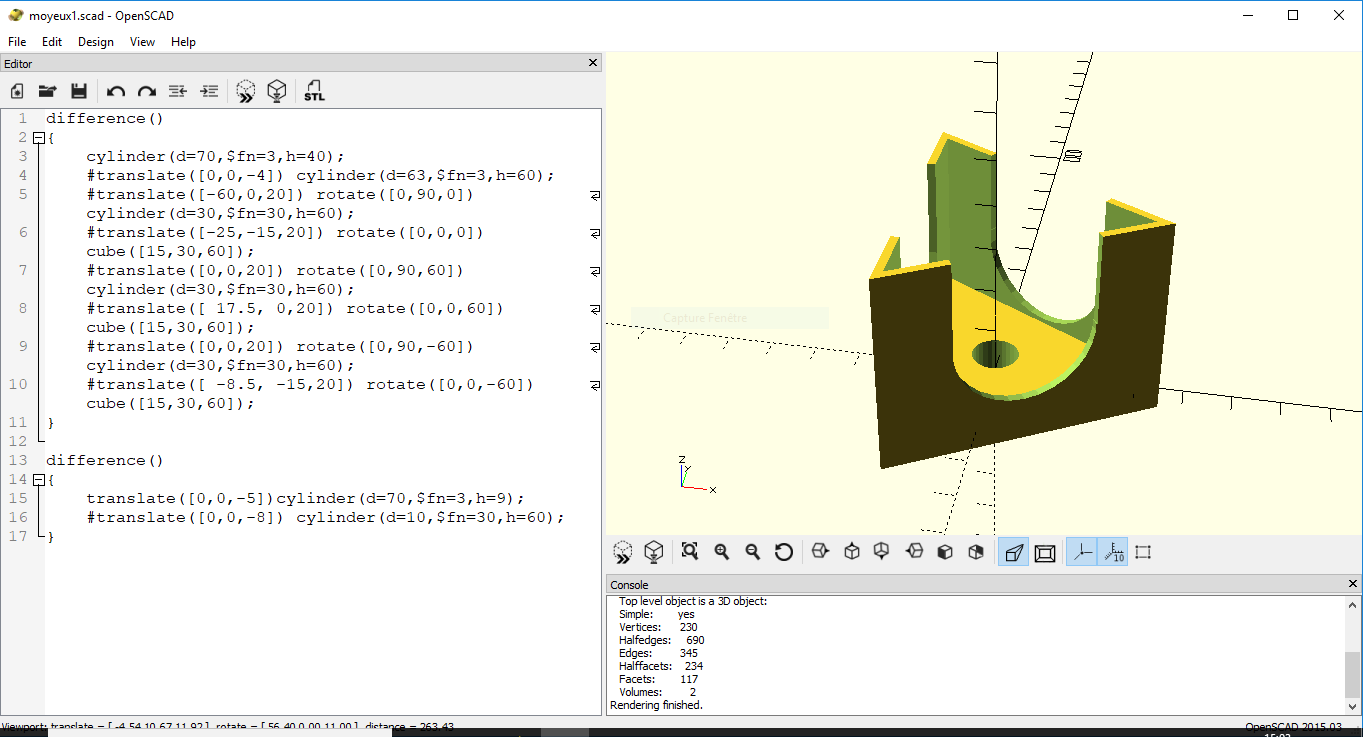Collapse the second difference() block at line 14
Viewport: 1363px width, 737px height.
[38, 480]
